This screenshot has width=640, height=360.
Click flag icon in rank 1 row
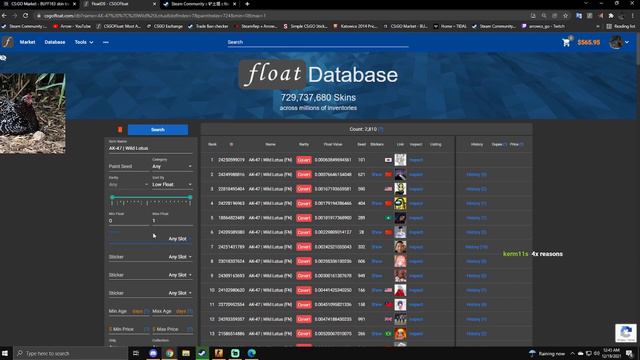(x=388, y=160)
